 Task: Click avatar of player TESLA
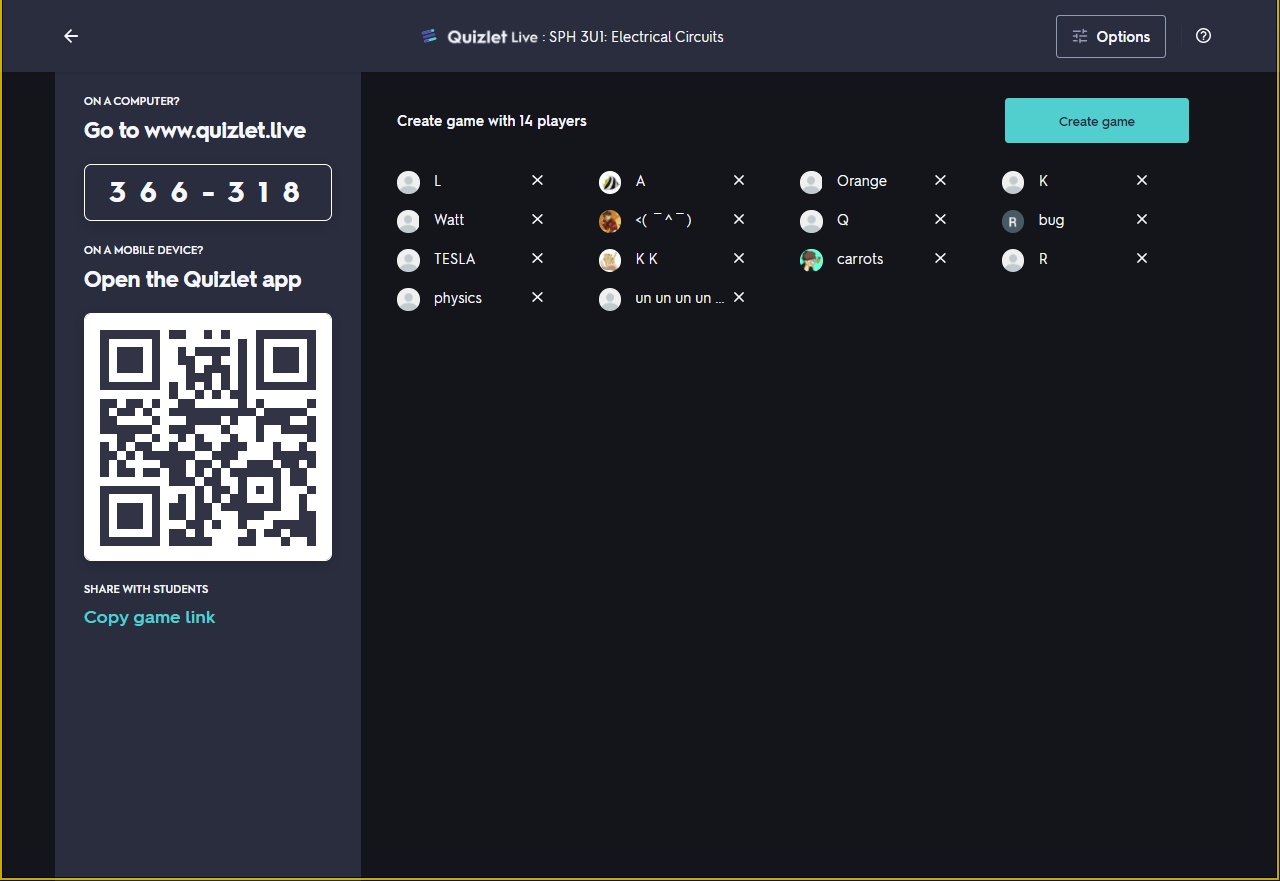408,260
